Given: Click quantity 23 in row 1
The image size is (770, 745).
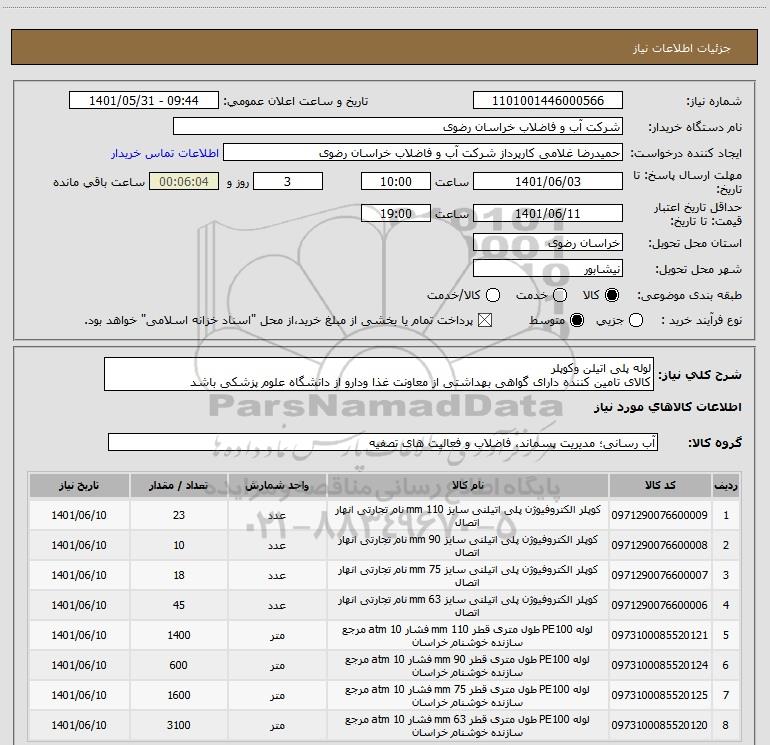Looking at the screenshot, I should (179, 515).
